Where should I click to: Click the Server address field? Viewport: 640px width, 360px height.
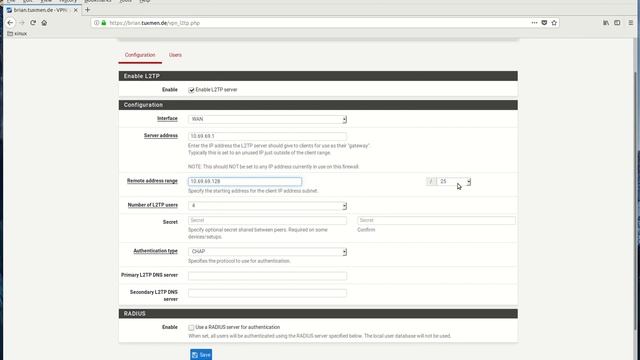267,136
